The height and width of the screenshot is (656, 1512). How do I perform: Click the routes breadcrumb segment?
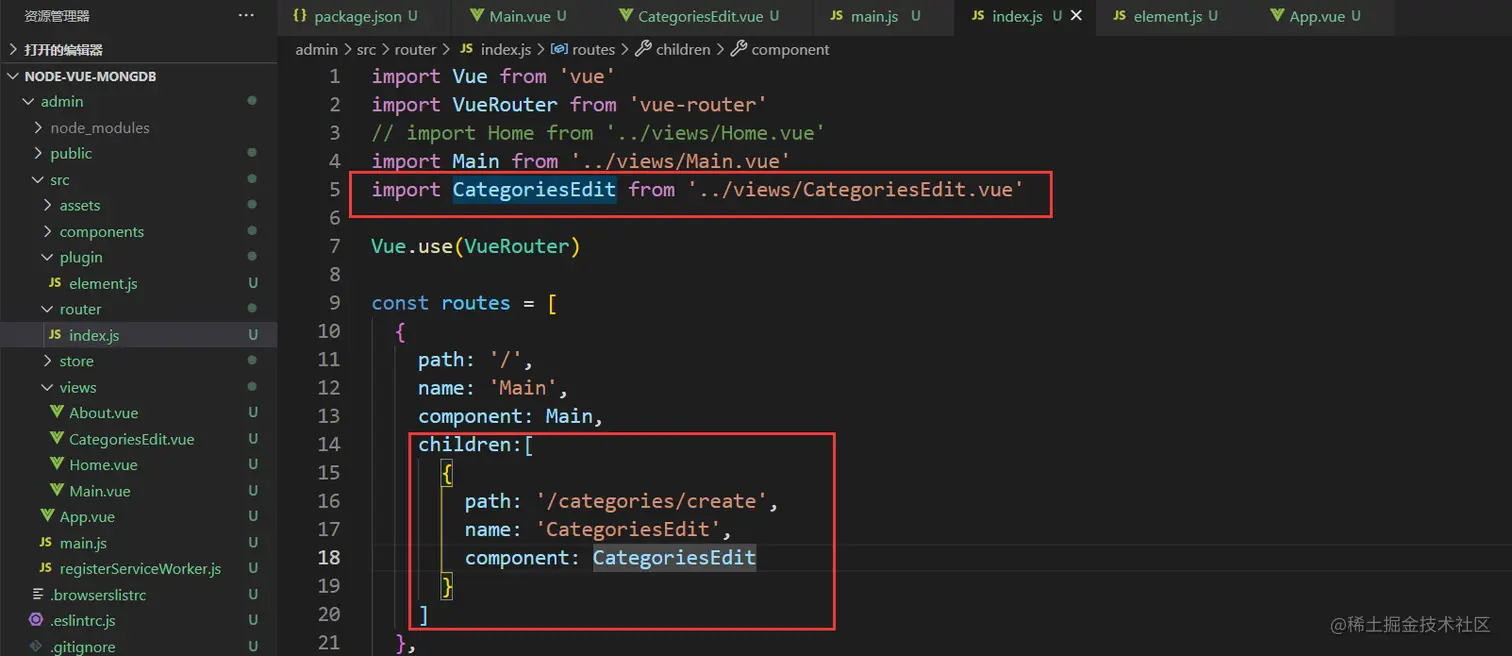[593, 49]
